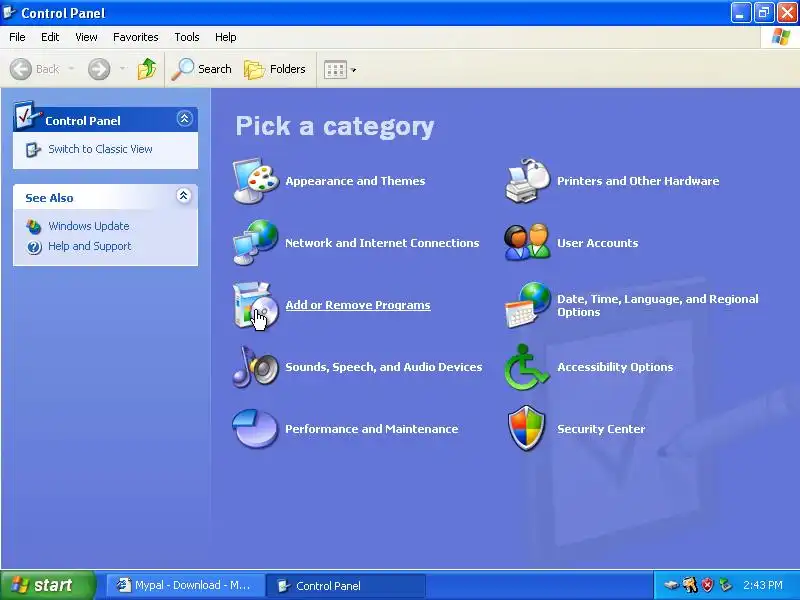Click the Control Panel title bar icon

9,12
